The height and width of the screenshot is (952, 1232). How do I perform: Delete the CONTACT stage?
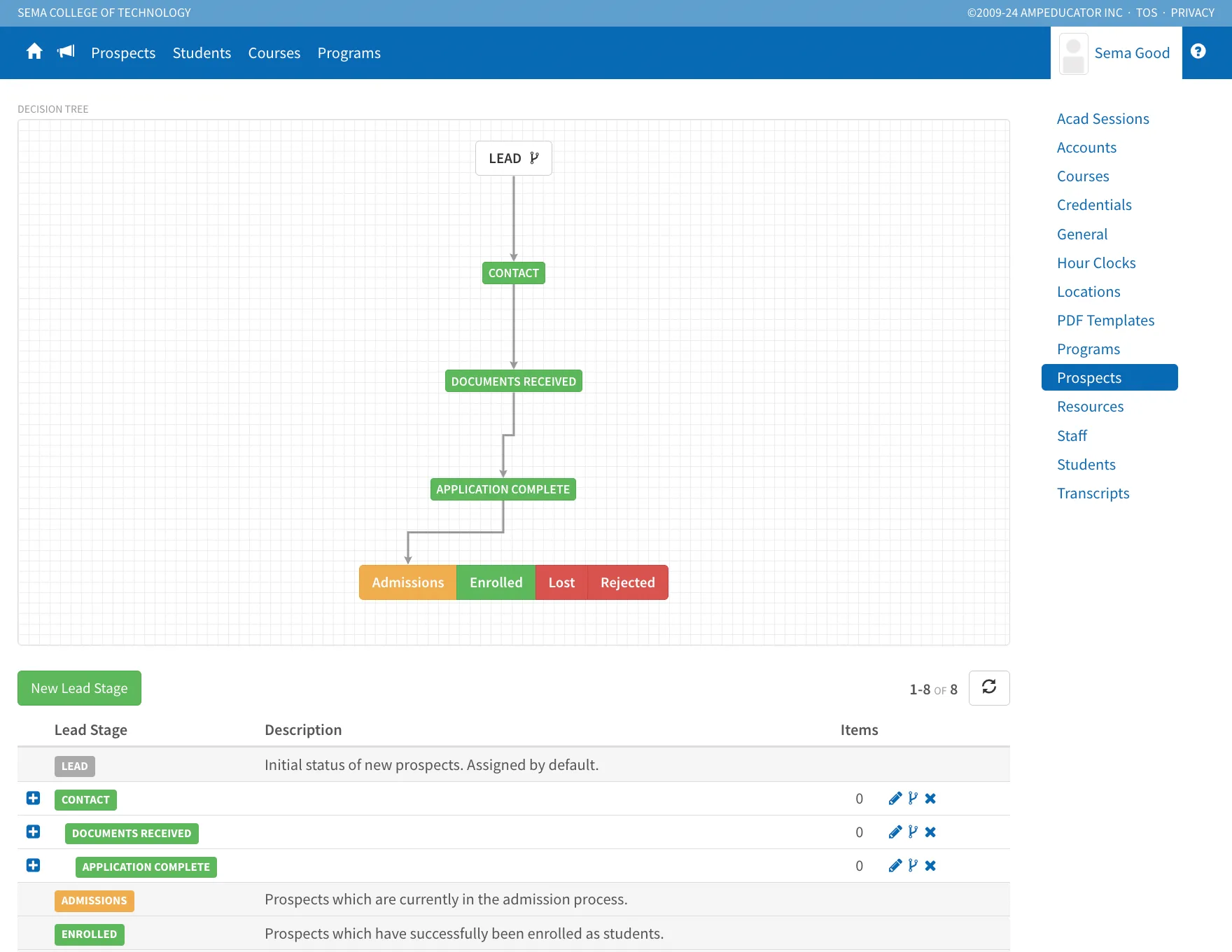click(x=930, y=799)
